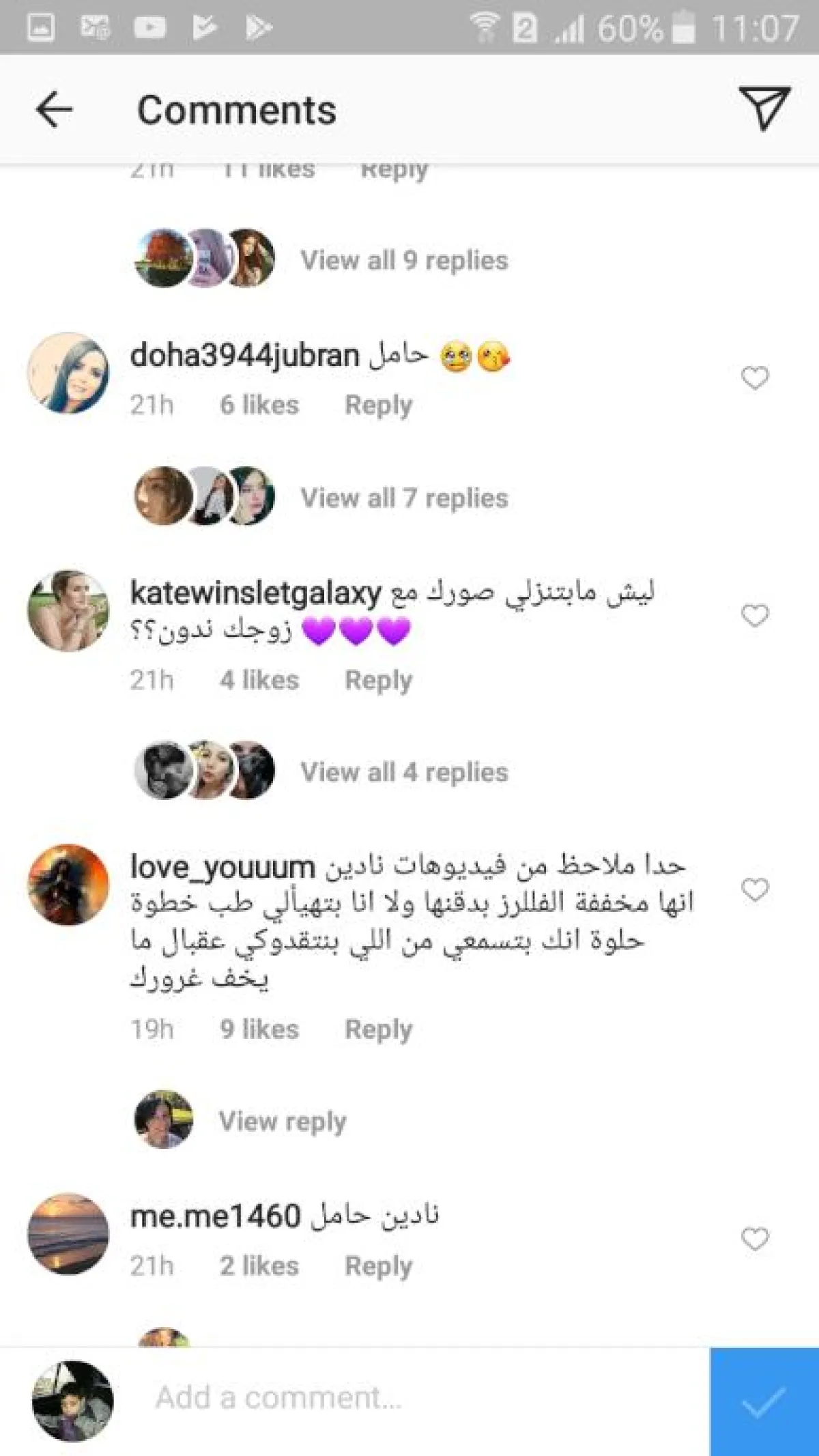Expand View all 4 replies

405,772
